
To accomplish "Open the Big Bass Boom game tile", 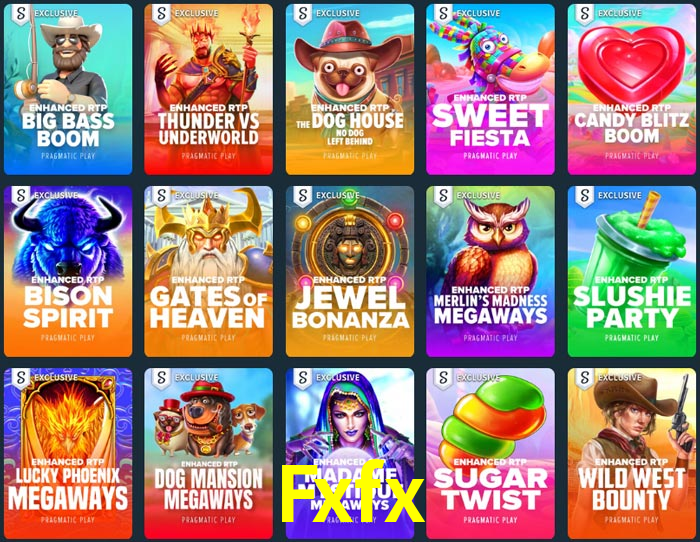I will click(x=68, y=89).
